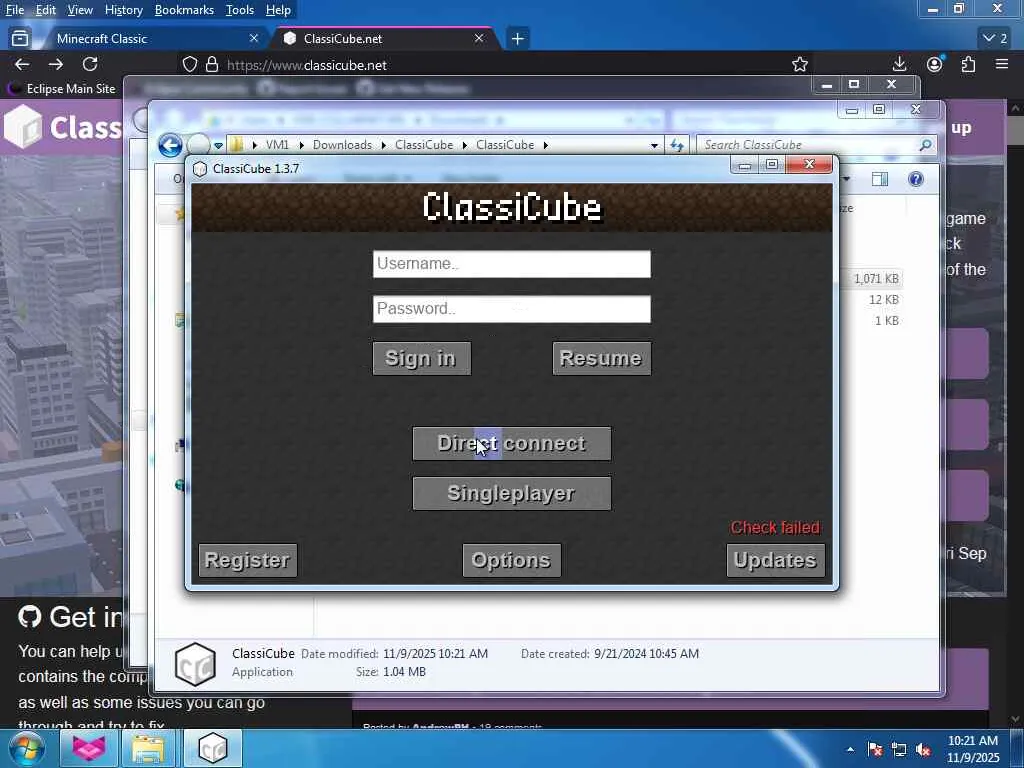
Task: Click the ClassiCube taskbar icon
Action: 212,748
